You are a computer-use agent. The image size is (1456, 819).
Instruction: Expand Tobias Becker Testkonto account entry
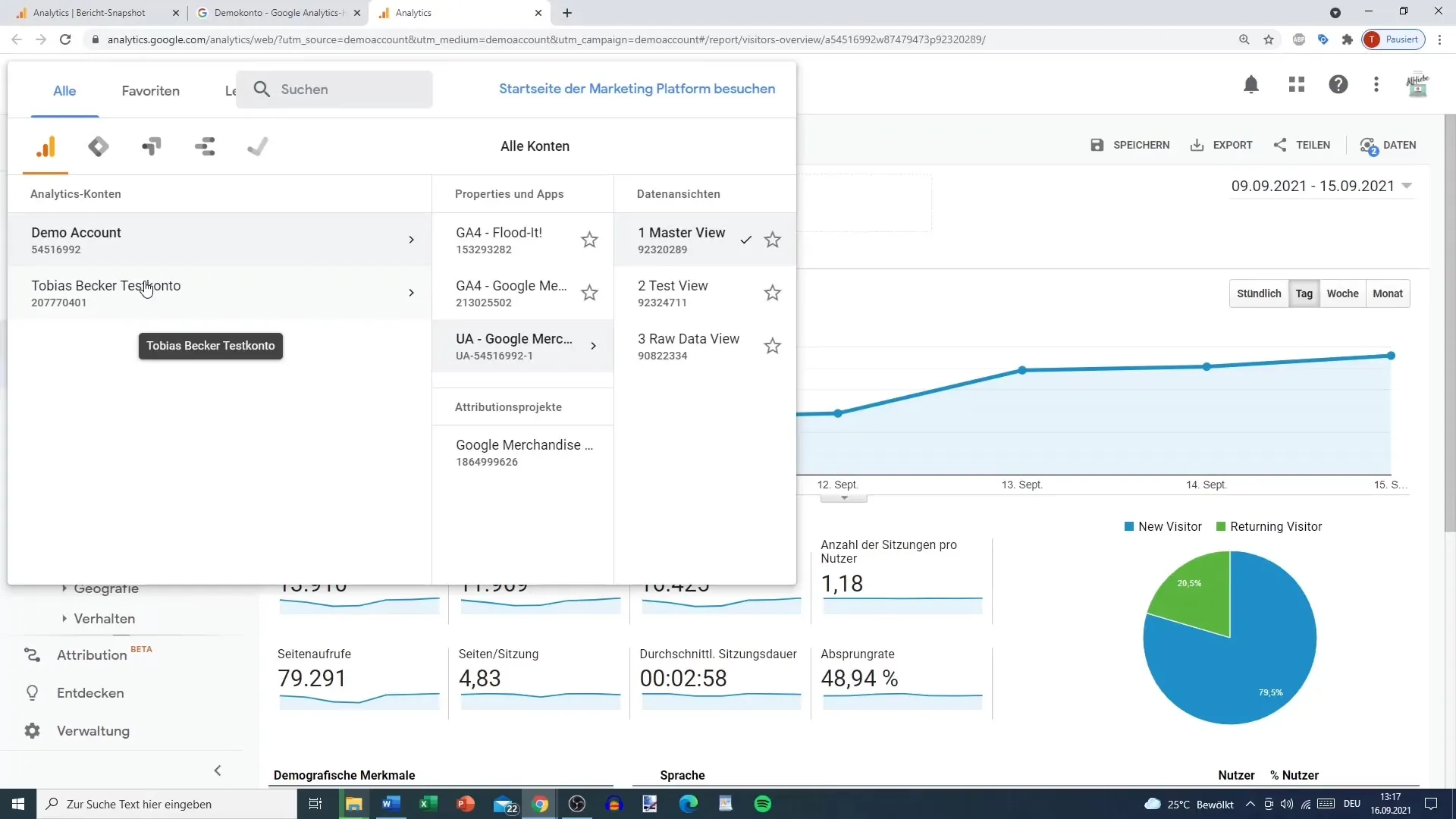coord(410,292)
